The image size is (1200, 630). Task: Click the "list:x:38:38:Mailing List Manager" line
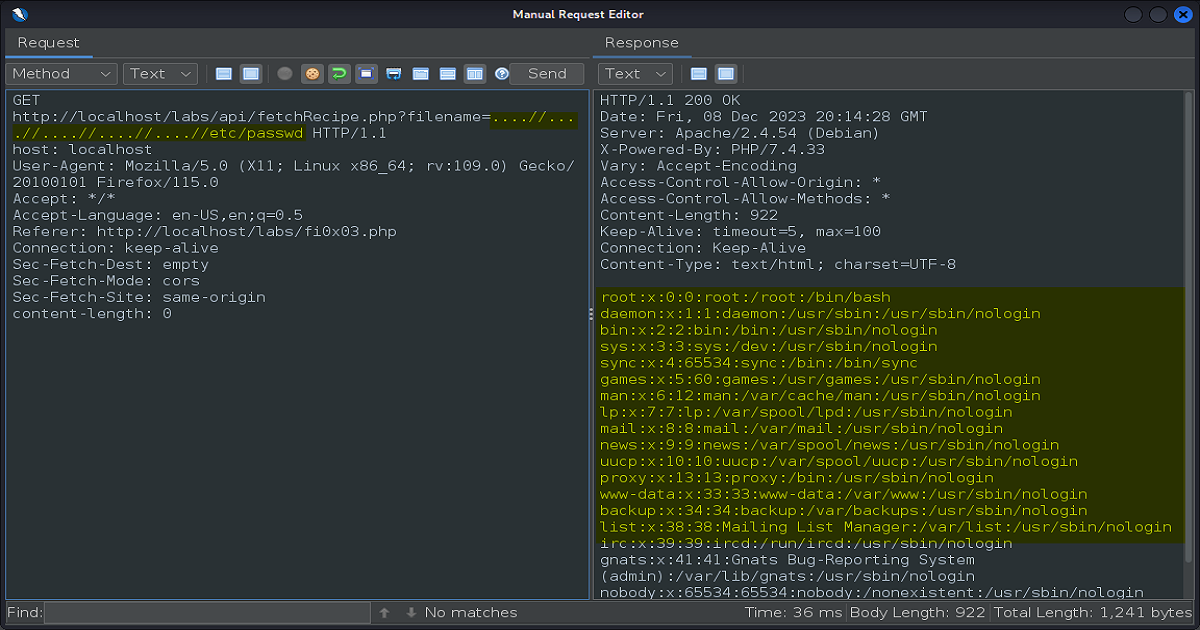pyautogui.click(x=886, y=527)
